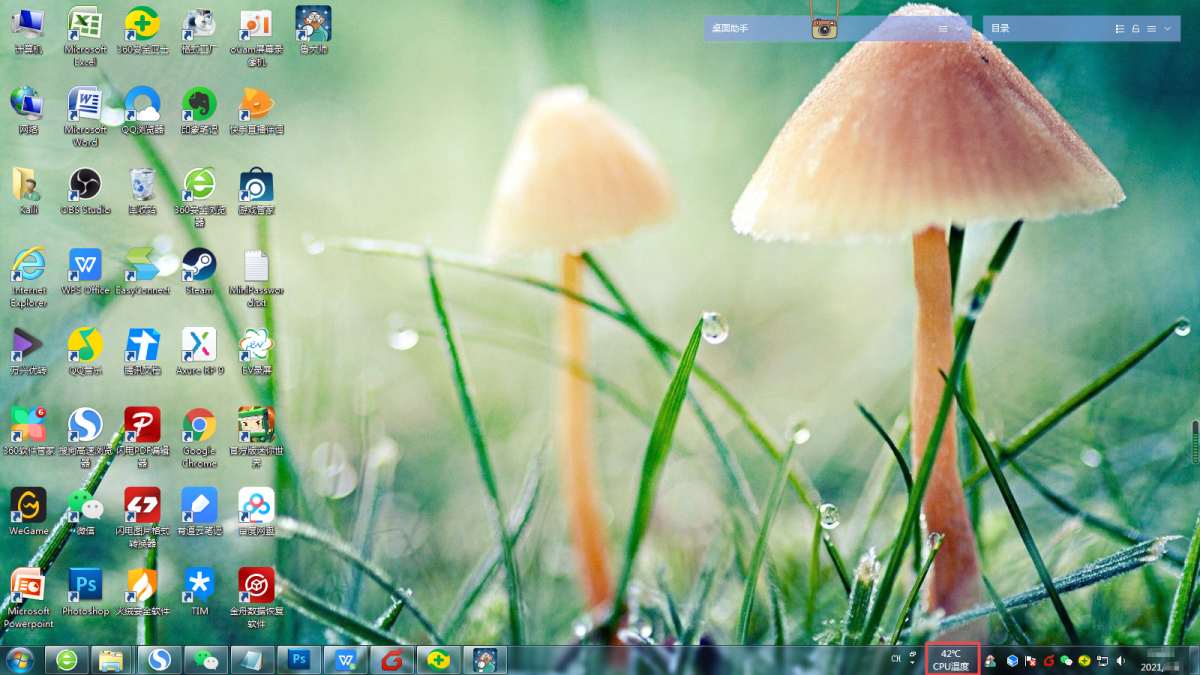
Task: Launch WPS Office desktop shortcut
Action: click(85, 271)
